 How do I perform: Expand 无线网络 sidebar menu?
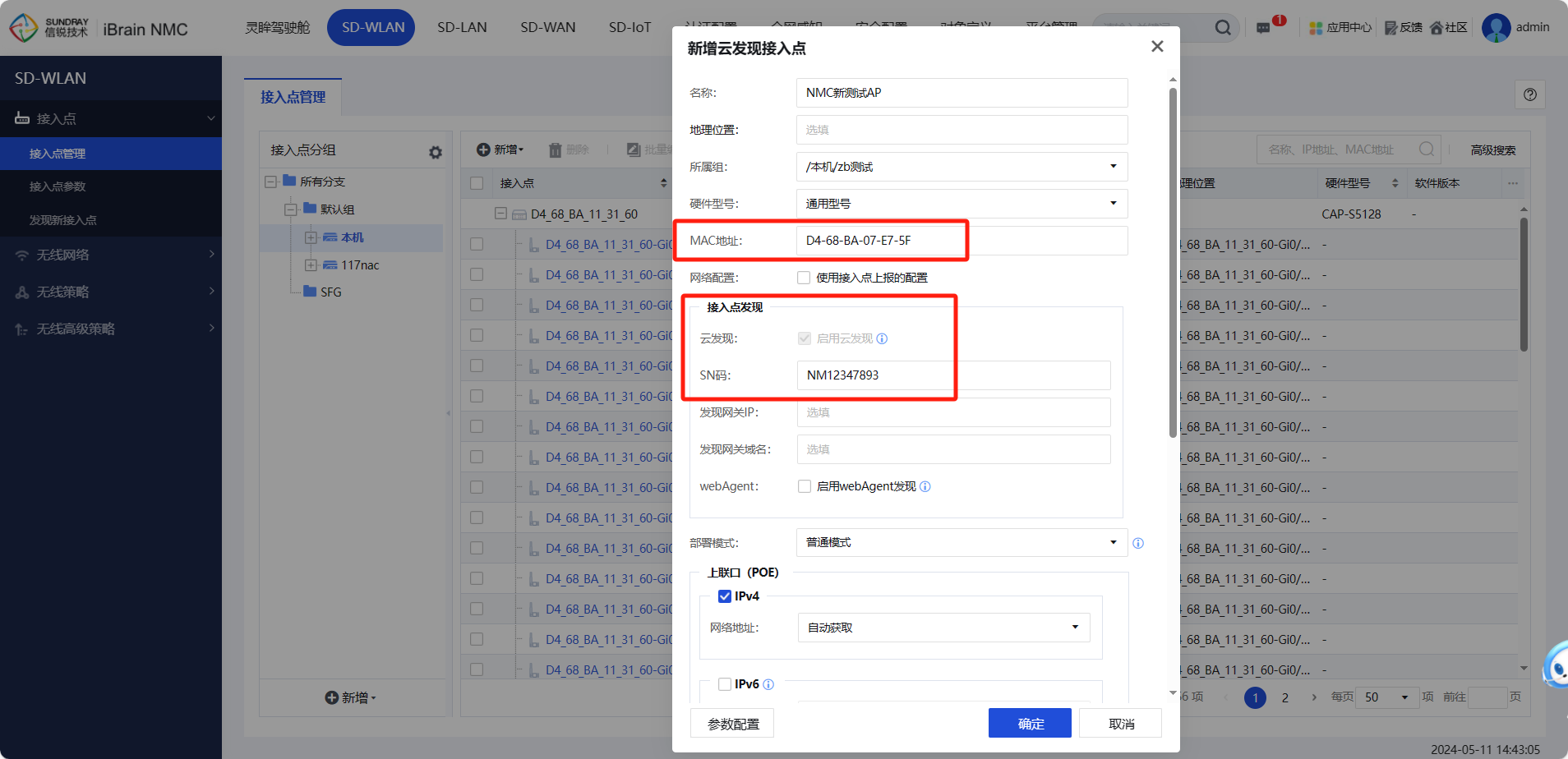click(x=111, y=255)
